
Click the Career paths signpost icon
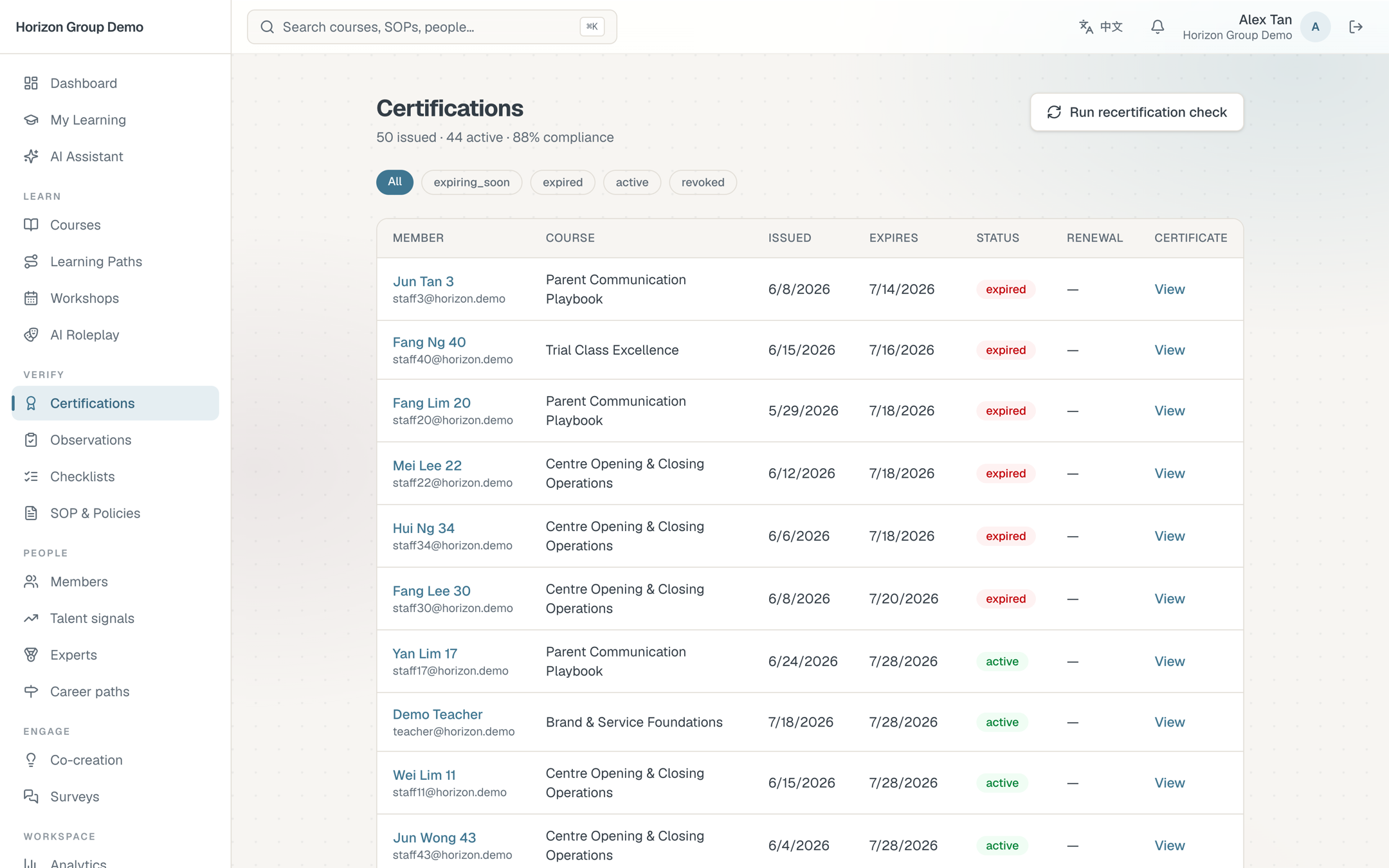click(31, 691)
